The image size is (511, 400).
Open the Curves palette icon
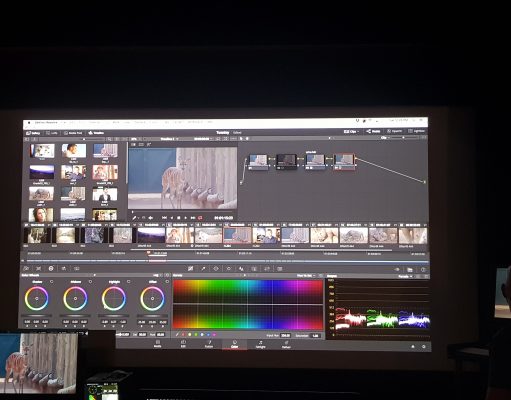click(190, 268)
